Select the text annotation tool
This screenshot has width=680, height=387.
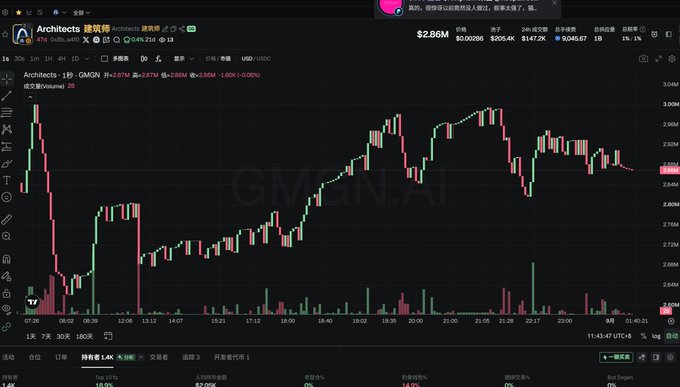[7, 180]
